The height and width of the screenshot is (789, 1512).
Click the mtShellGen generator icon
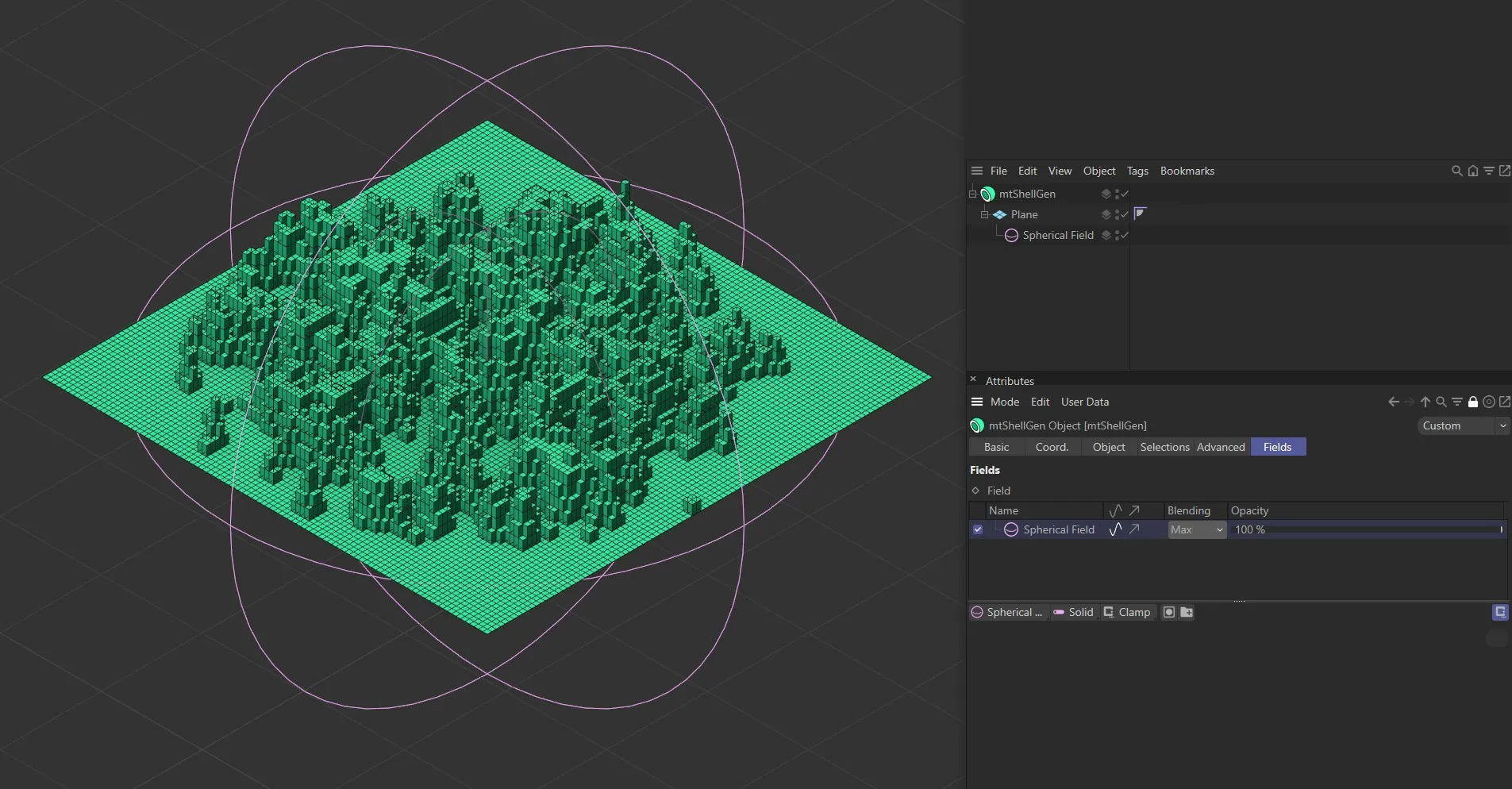coord(987,194)
